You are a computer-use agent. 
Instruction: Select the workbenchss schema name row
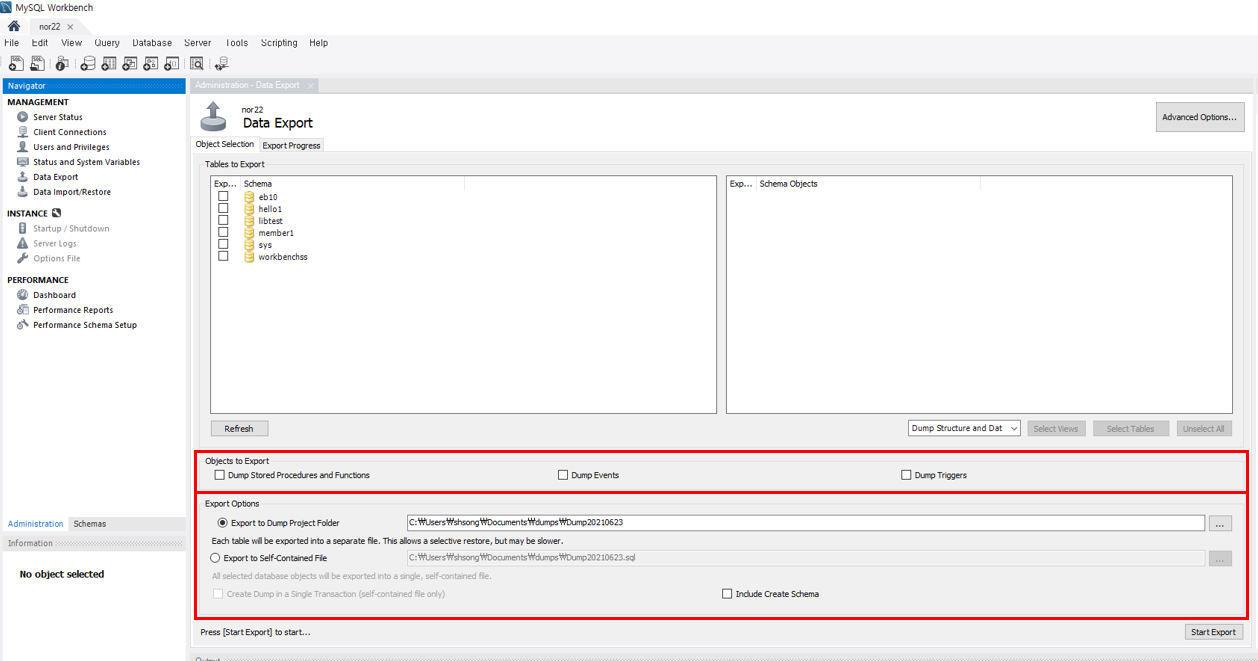click(283, 257)
